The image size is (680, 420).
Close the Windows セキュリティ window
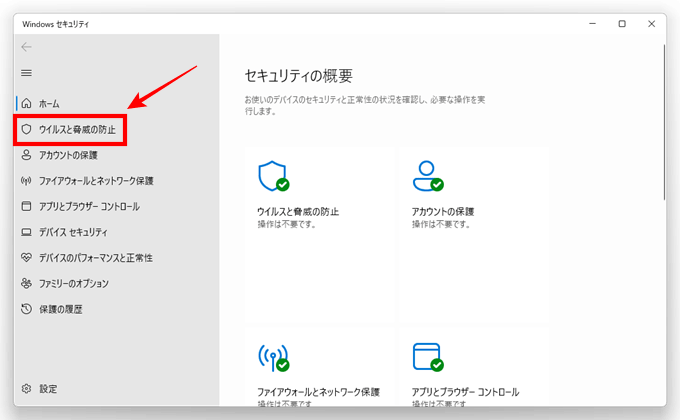[x=651, y=23]
